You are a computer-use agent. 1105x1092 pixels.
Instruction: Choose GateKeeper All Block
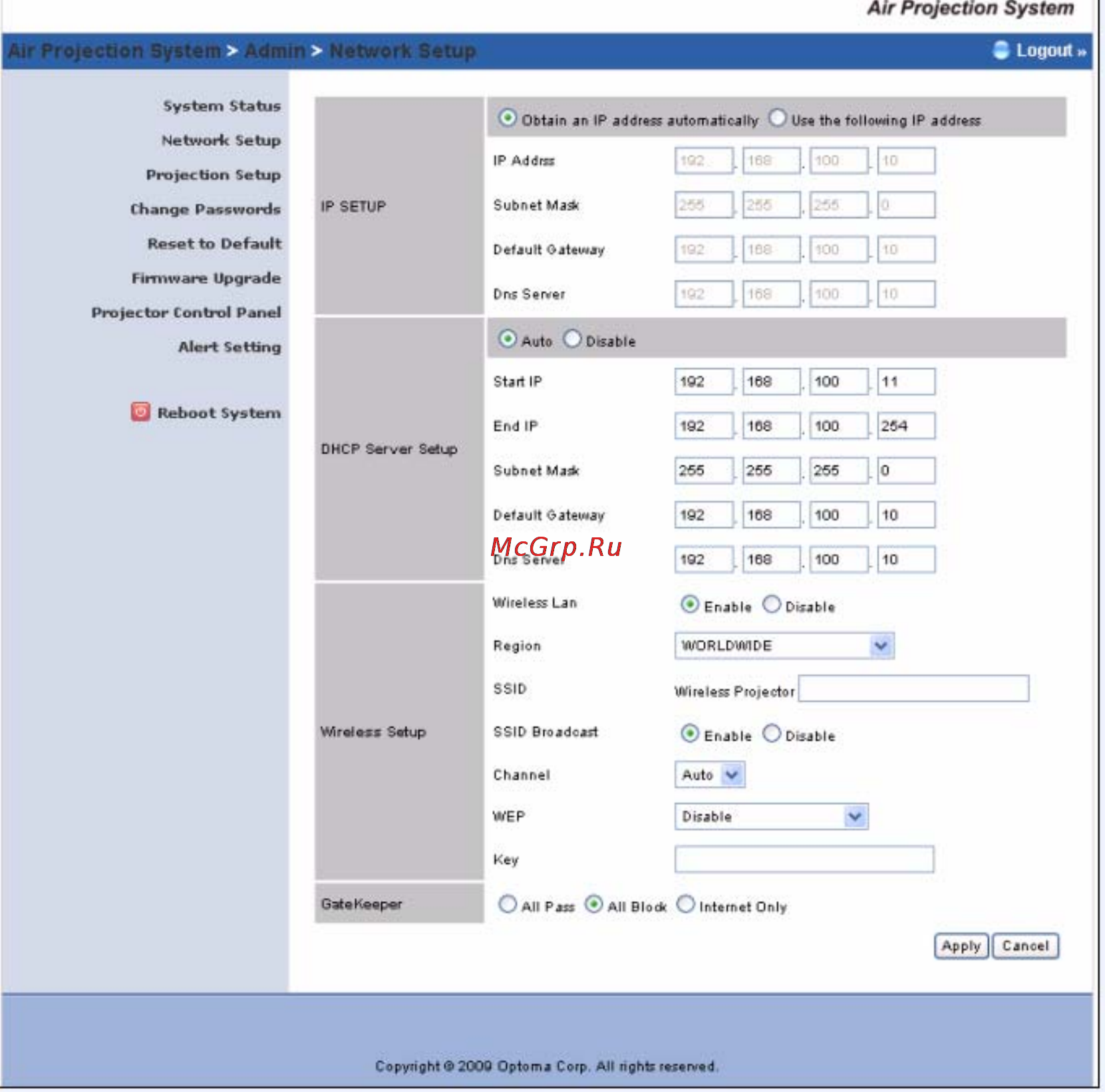click(x=593, y=904)
